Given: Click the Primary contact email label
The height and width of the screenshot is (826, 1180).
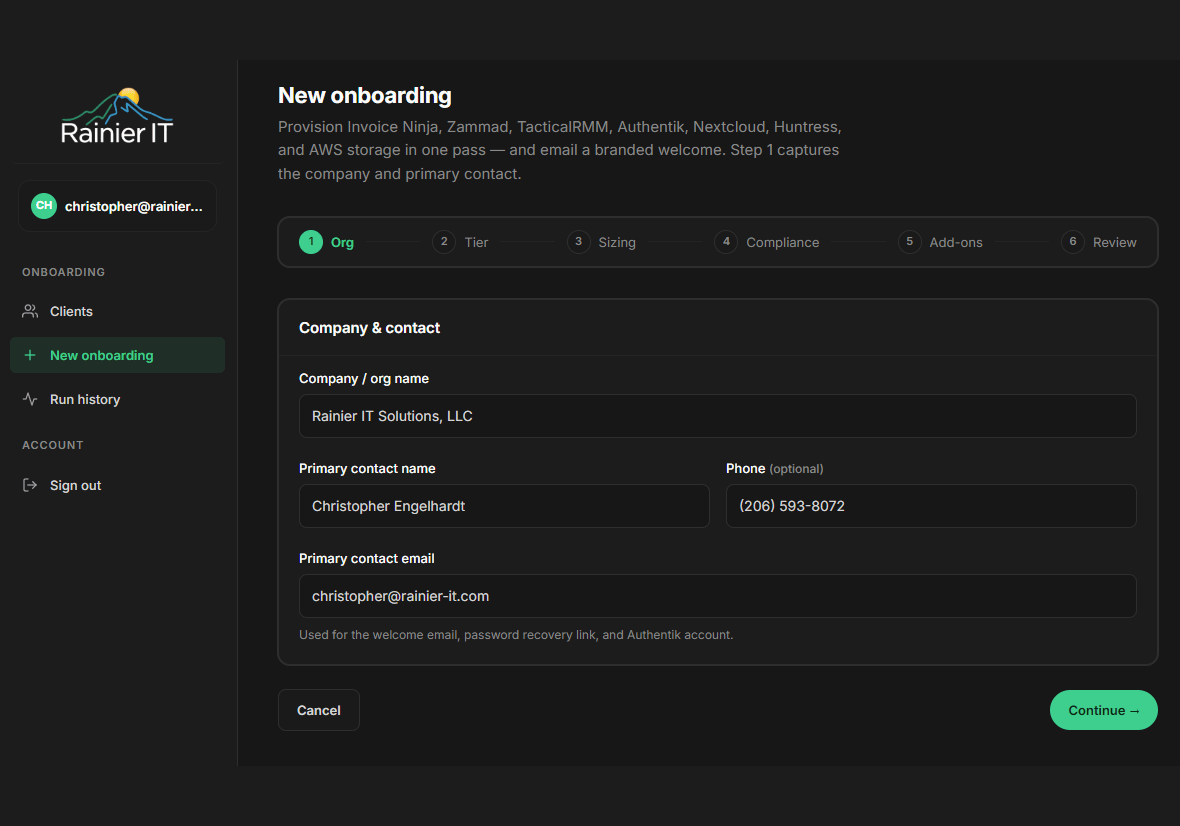Looking at the screenshot, I should 366,558.
